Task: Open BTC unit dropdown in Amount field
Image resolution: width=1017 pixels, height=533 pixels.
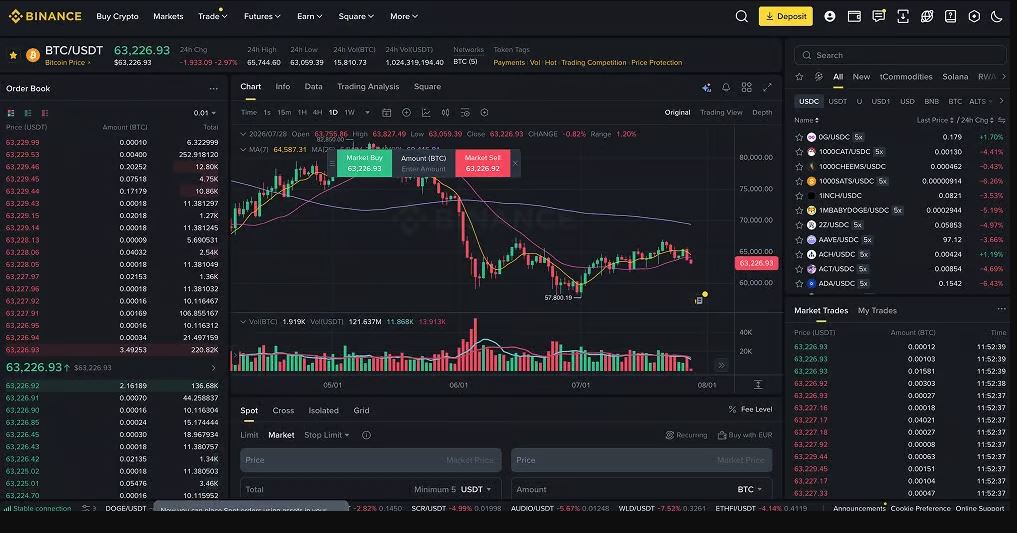Action: click(x=750, y=490)
